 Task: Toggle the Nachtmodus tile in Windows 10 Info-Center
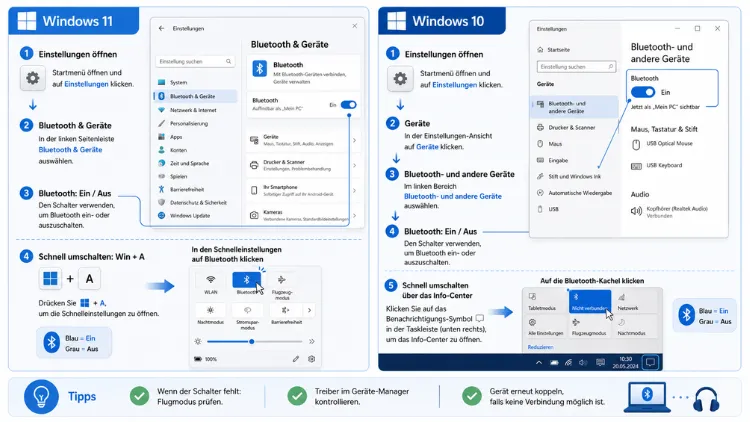[635, 326]
